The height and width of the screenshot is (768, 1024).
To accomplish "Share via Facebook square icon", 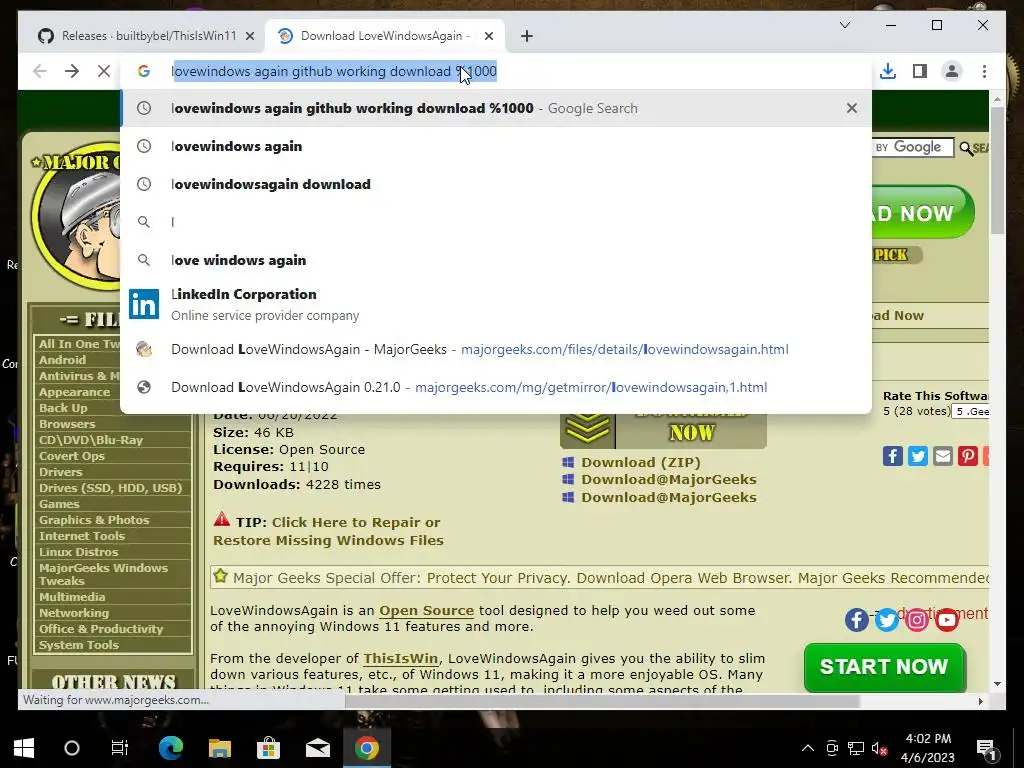I will [893, 456].
